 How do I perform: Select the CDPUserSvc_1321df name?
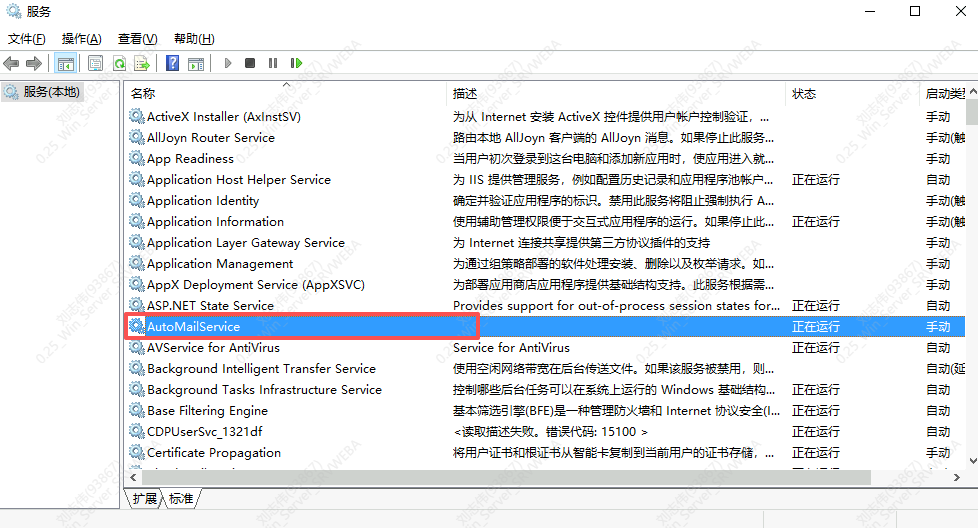coord(205,431)
